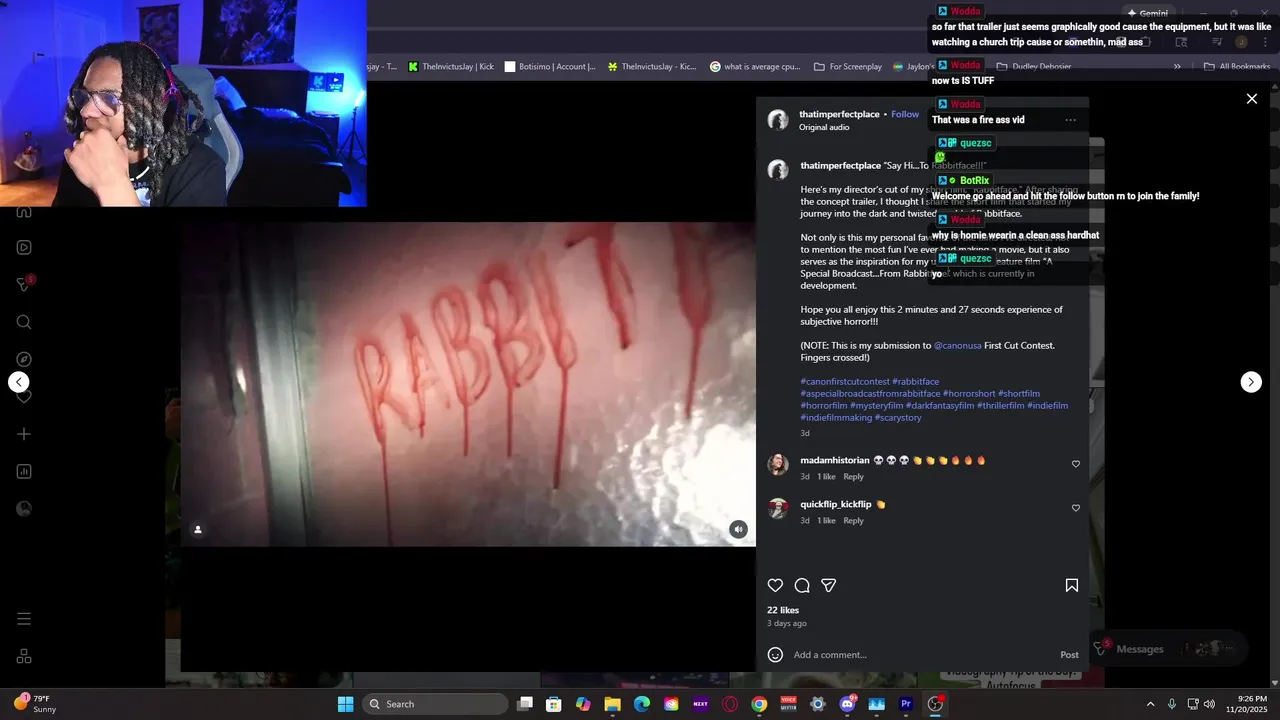Open the Instagram search icon in sidebar
This screenshot has width=1280, height=720.
[24, 322]
